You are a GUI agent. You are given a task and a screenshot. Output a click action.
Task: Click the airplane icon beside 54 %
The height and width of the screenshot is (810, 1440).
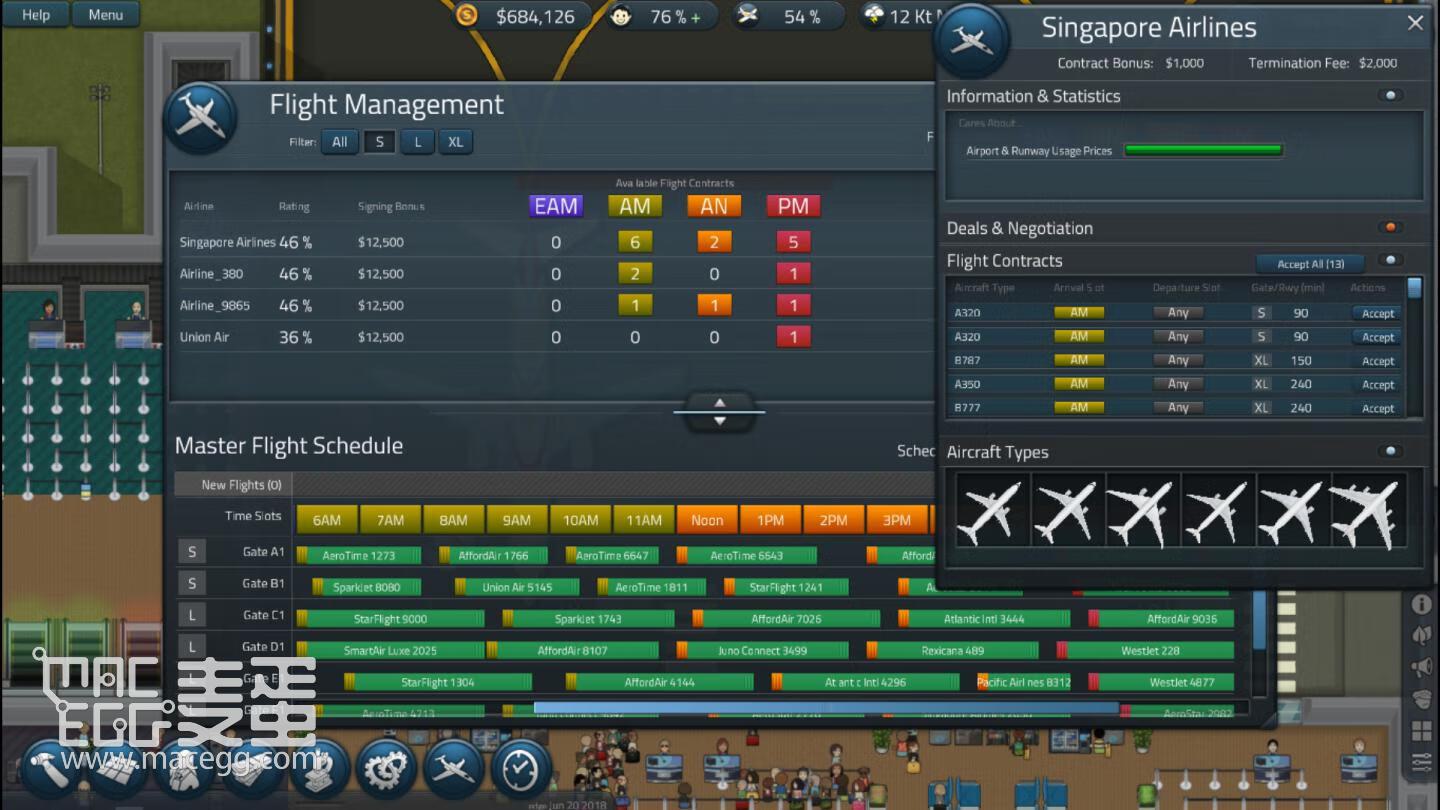click(x=747, y=16)
